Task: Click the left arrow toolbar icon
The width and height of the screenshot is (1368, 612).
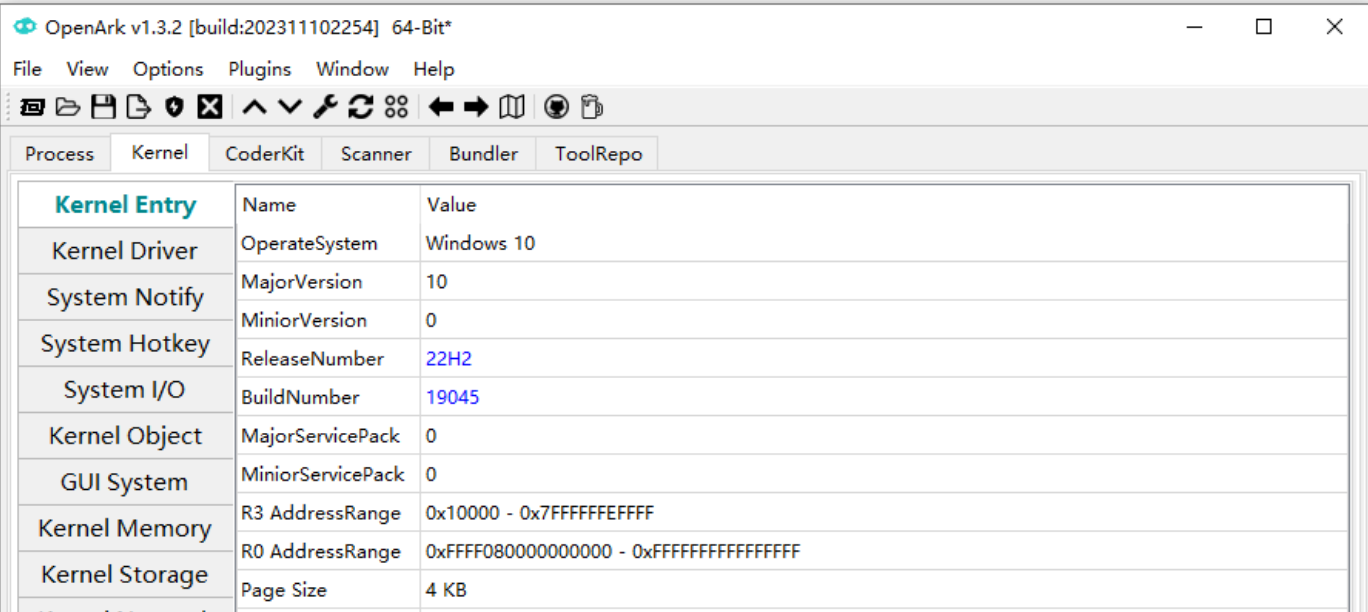Action: (x=441, y=107)
